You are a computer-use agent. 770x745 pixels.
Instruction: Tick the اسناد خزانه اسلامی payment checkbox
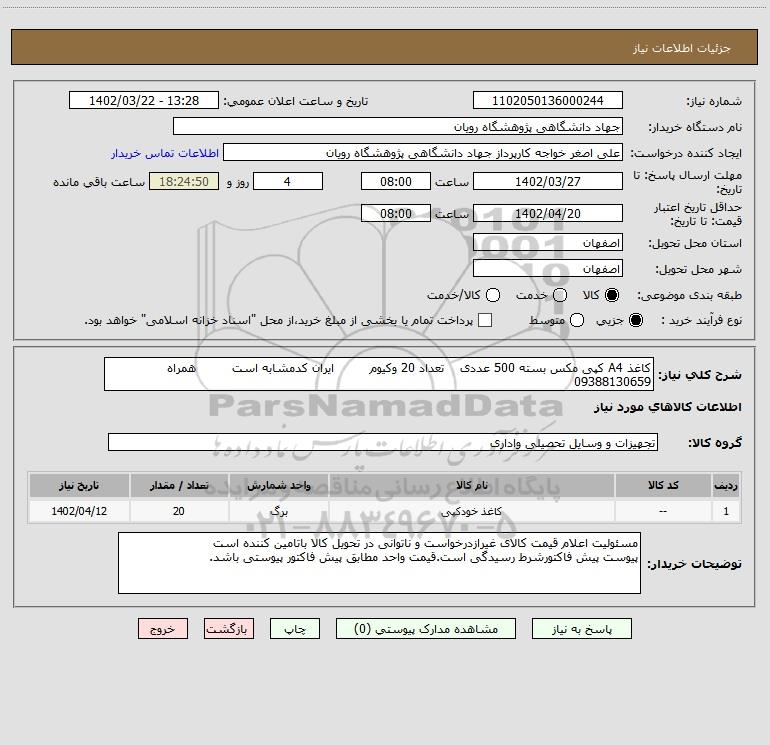485,320
